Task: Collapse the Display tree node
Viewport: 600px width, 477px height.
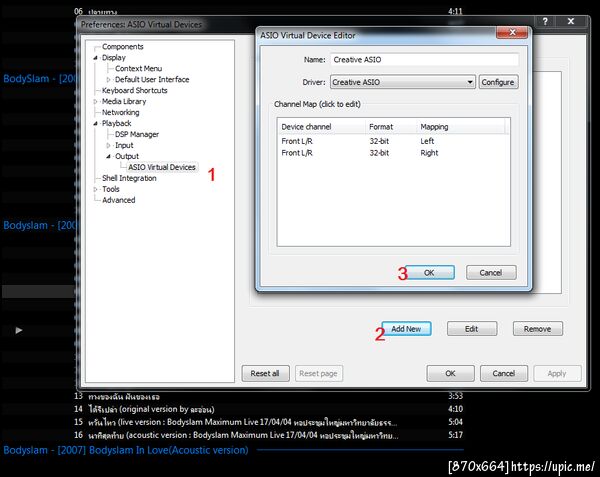Action: pos(96,58)
